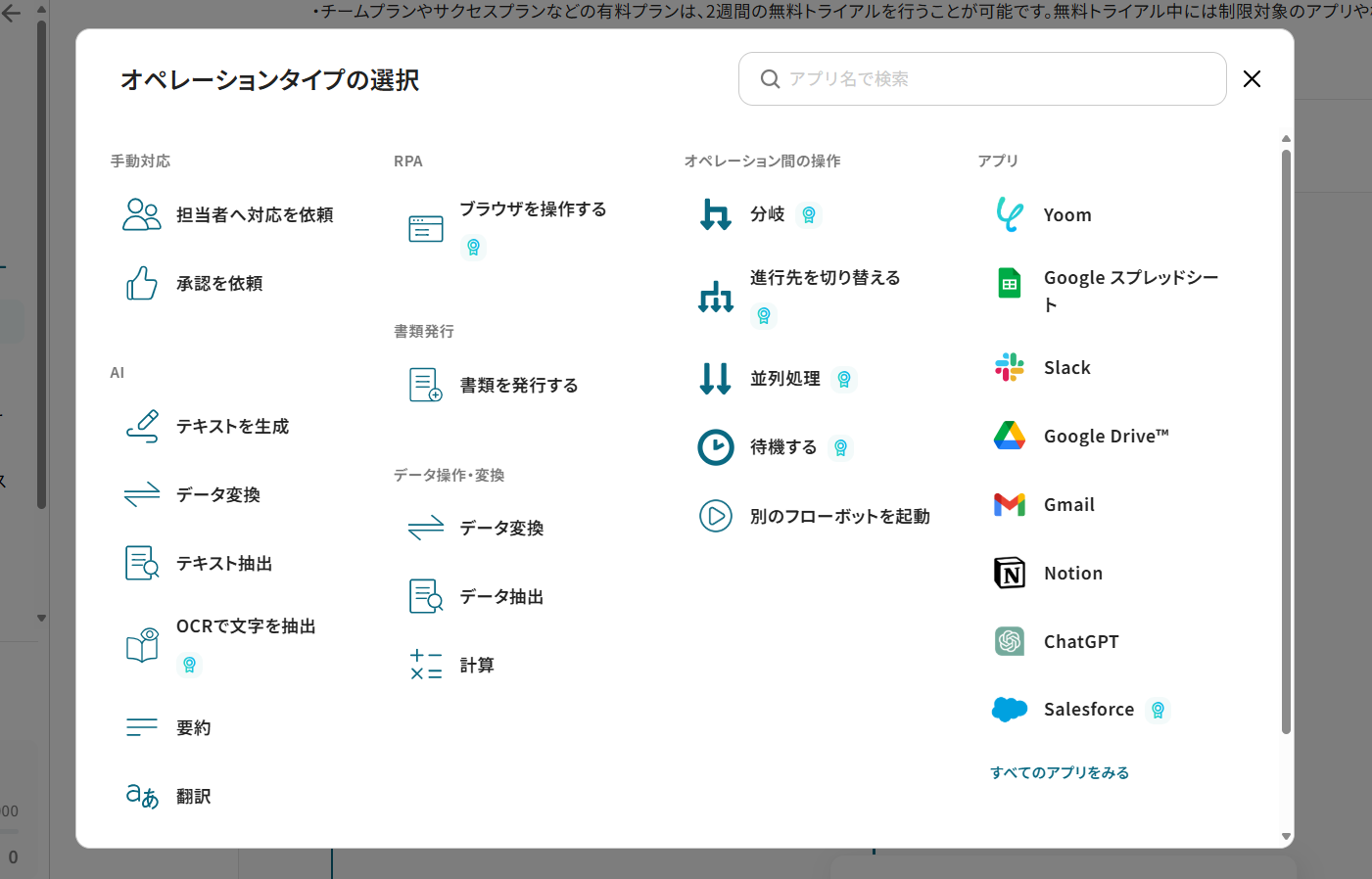Choose the Gmail envelope icon
The image size is (1372, 879).
point(1009,505)
